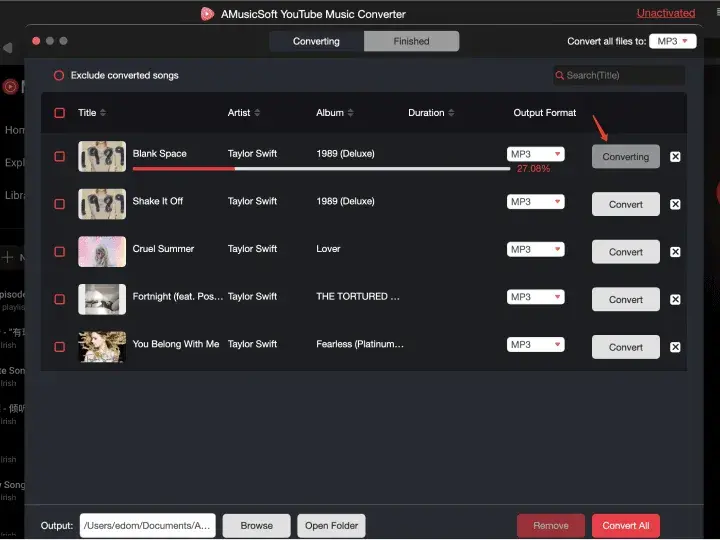Click the Output Format column header
Viewport: 720px width, 540px height.
pyautogui.click(x=545, y=113)
